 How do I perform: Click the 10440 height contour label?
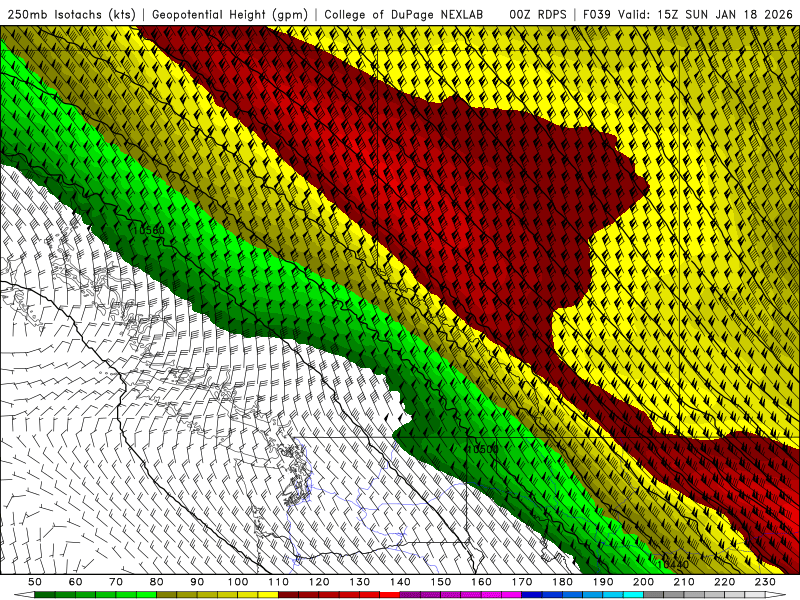click(673, 564)
